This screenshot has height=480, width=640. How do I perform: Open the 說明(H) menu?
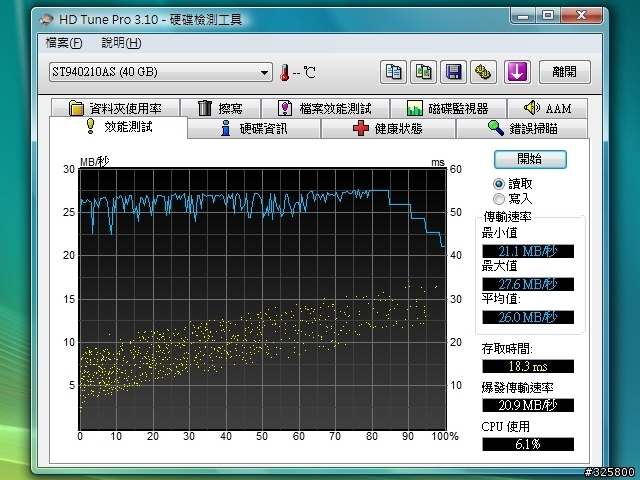[x=121, y=43]
